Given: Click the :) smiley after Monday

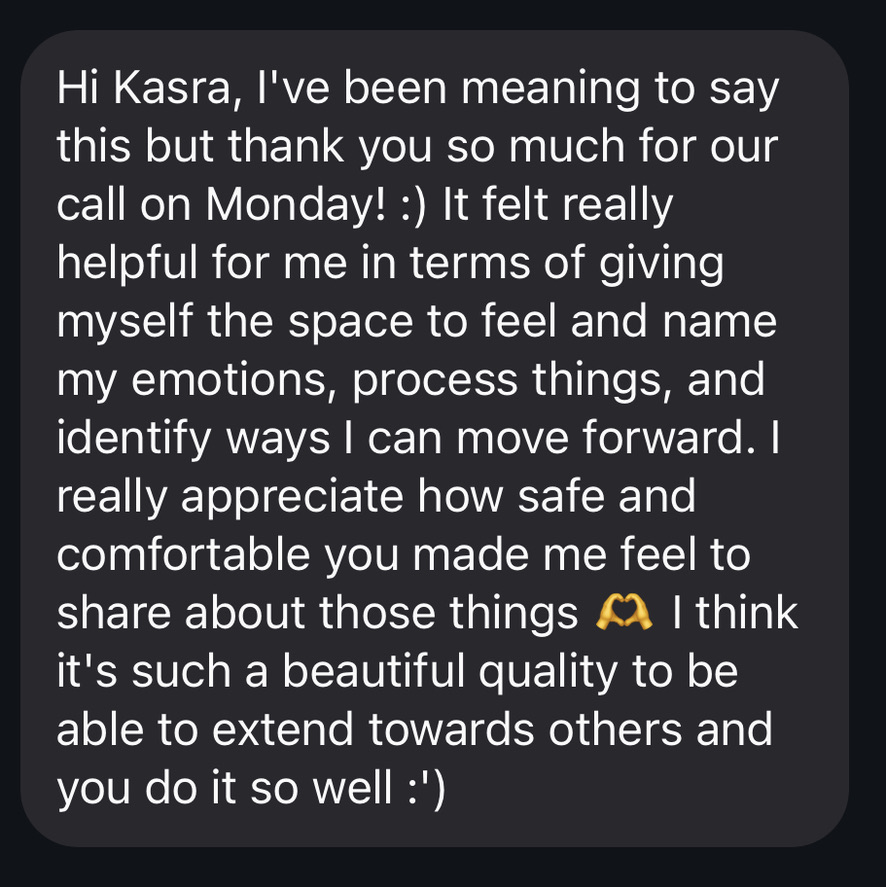Looking at the screenshot, I should point(412,206).
